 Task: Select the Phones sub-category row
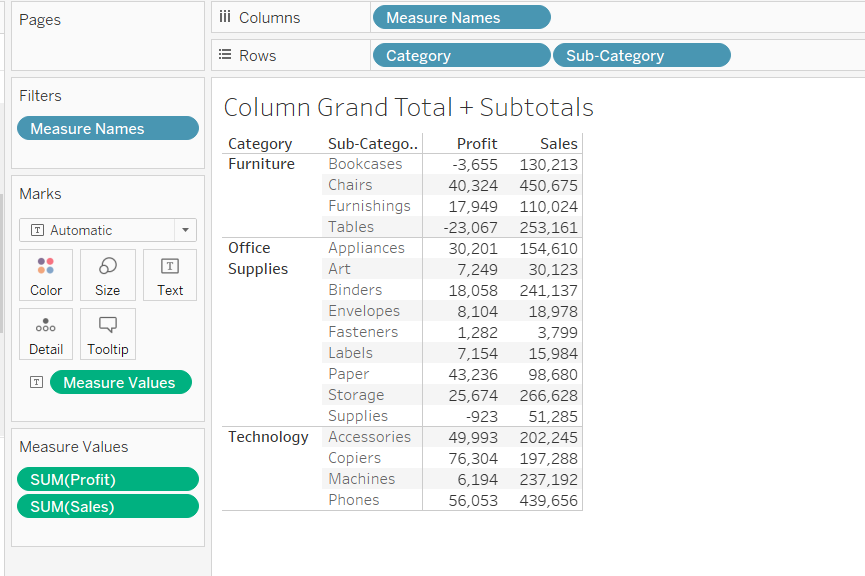(x=354, y=499)
